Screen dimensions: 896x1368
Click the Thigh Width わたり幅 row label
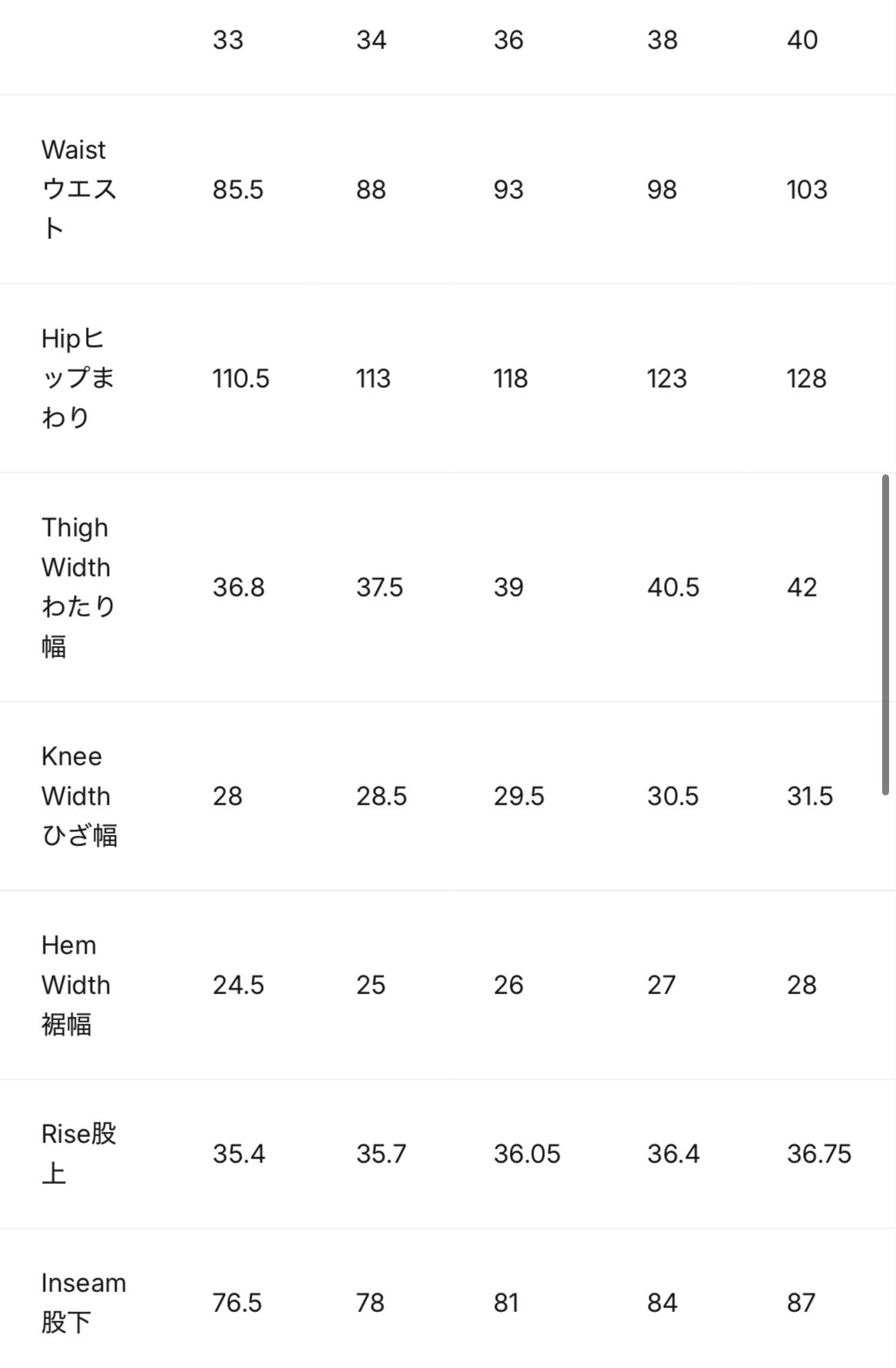[x=78, y=587]
